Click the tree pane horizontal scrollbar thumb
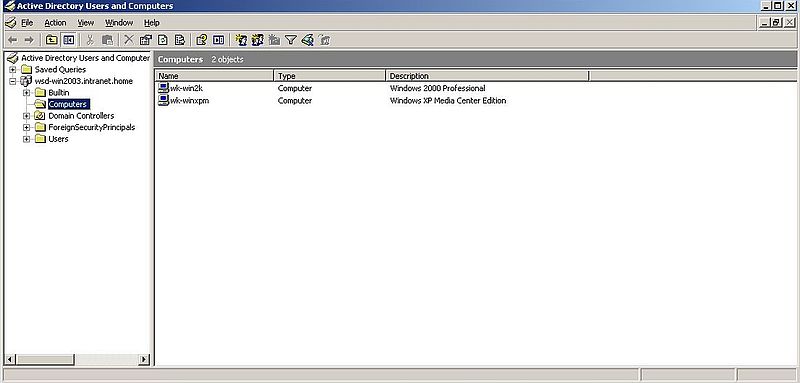This screenshot has height=383, width=800. pos(45,360)
